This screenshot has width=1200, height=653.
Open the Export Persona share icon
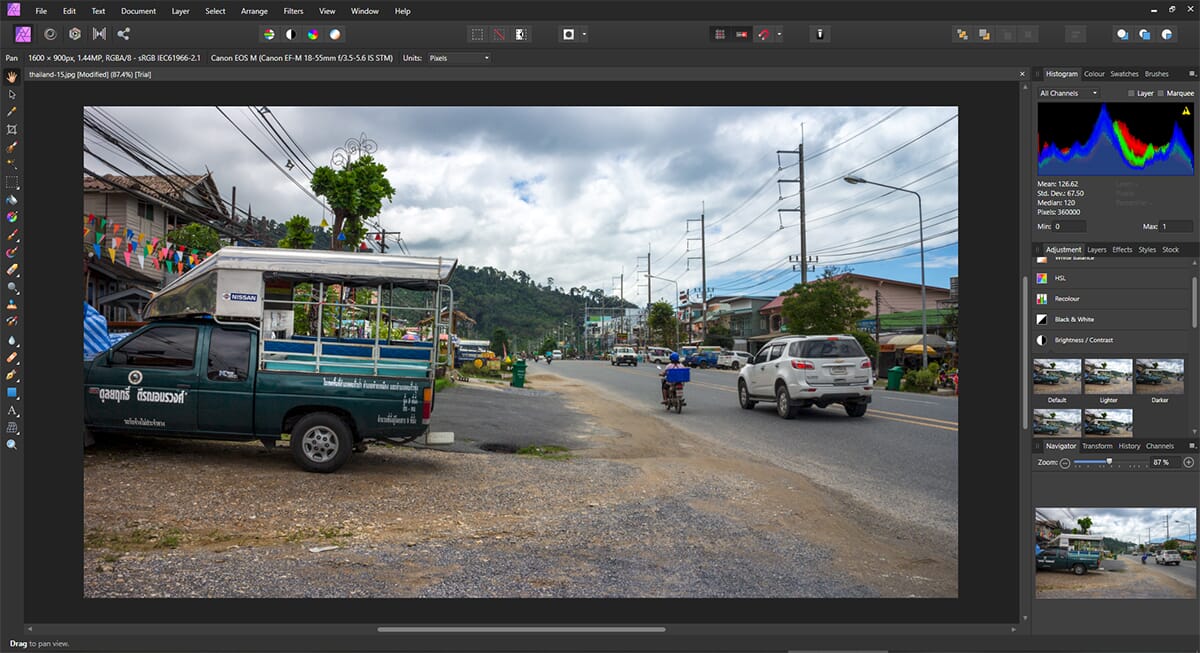pyautogui.click(x=124, y=34)
